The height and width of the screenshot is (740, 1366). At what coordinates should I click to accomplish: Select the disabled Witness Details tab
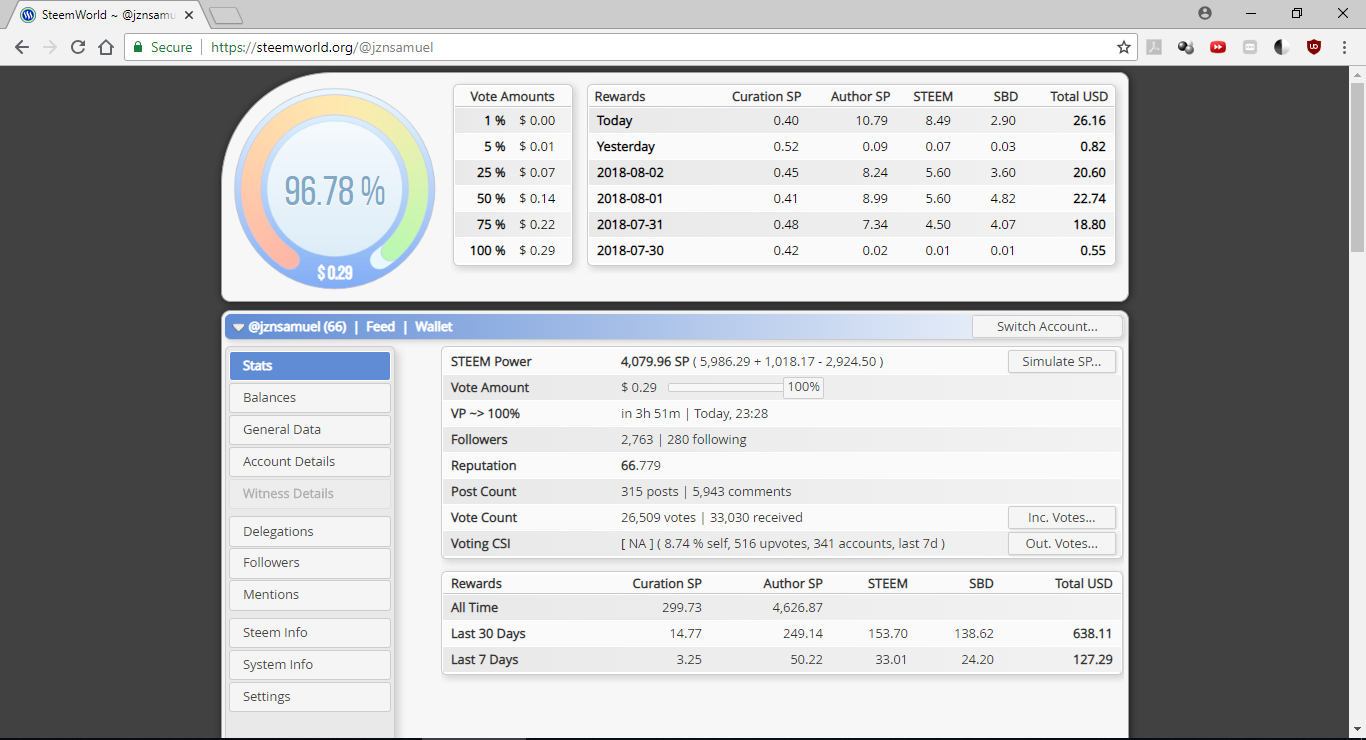[x=310, y=494]
